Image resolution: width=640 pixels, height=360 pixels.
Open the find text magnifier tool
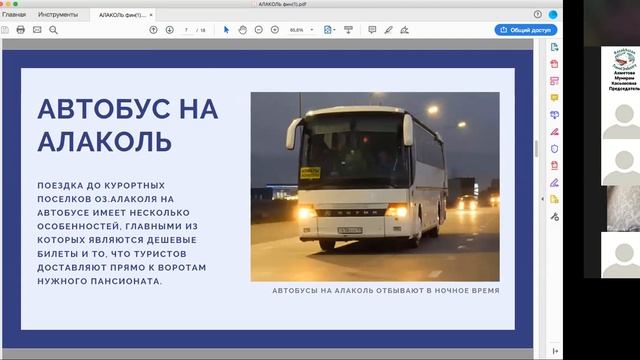(x=53, y=30)
